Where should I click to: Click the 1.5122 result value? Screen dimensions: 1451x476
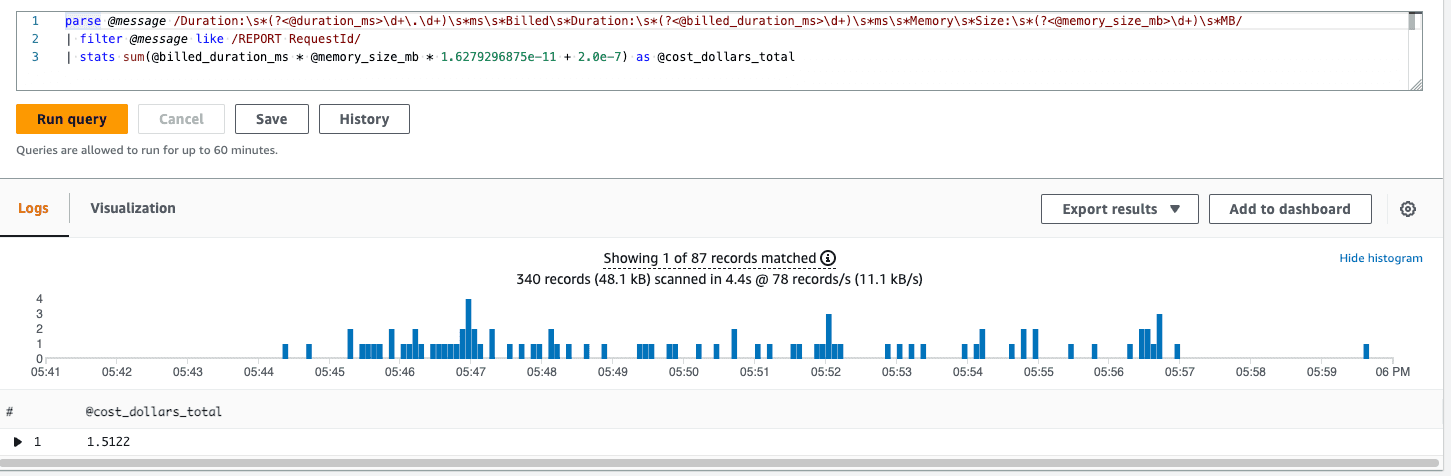108,441
